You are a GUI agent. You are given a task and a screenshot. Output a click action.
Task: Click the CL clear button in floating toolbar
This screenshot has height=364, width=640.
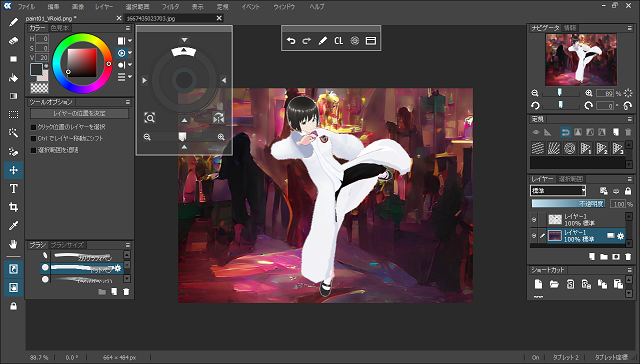click(338, 41)
